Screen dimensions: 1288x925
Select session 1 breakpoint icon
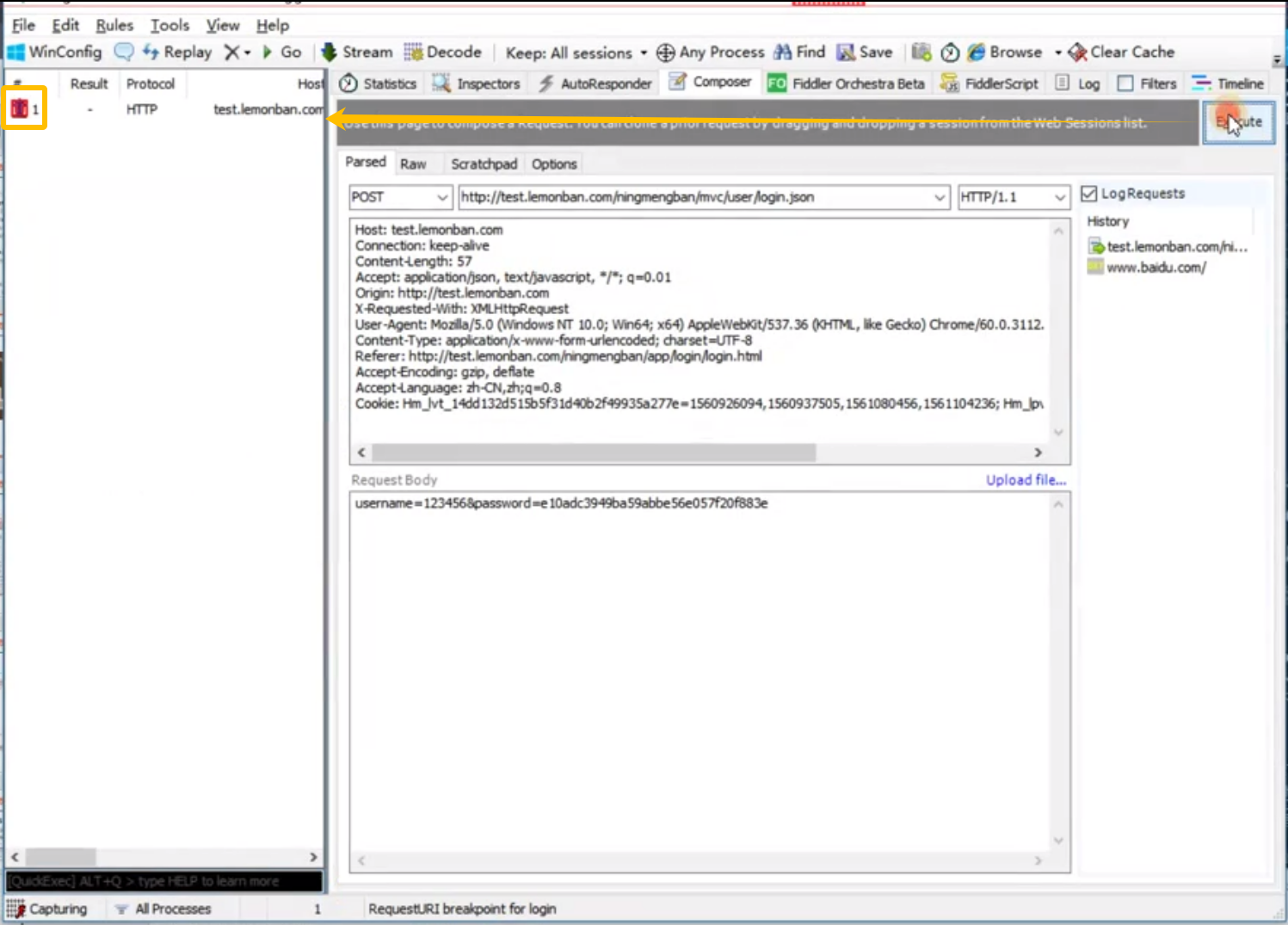point(19,109)
